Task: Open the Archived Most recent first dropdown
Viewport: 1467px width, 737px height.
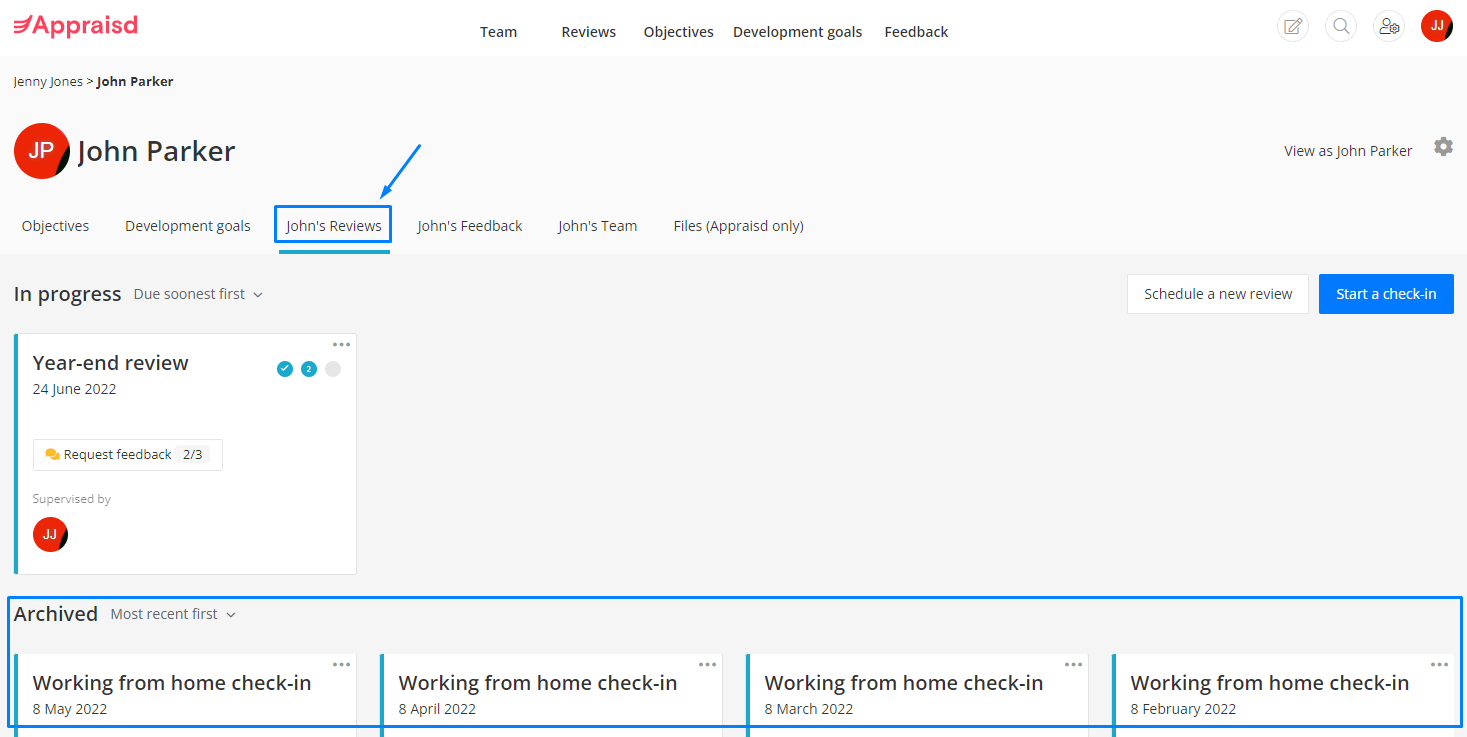Action: (x=173, y=614)
